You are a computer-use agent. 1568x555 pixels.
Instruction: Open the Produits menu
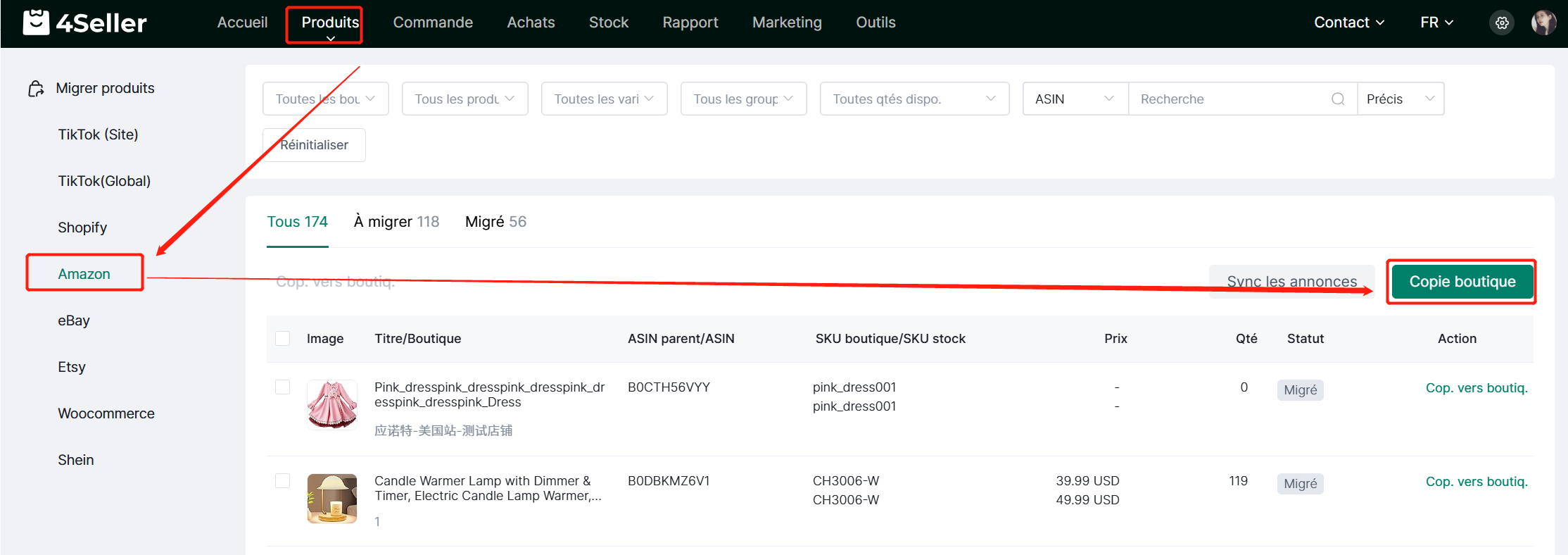[x=330, y=23]
